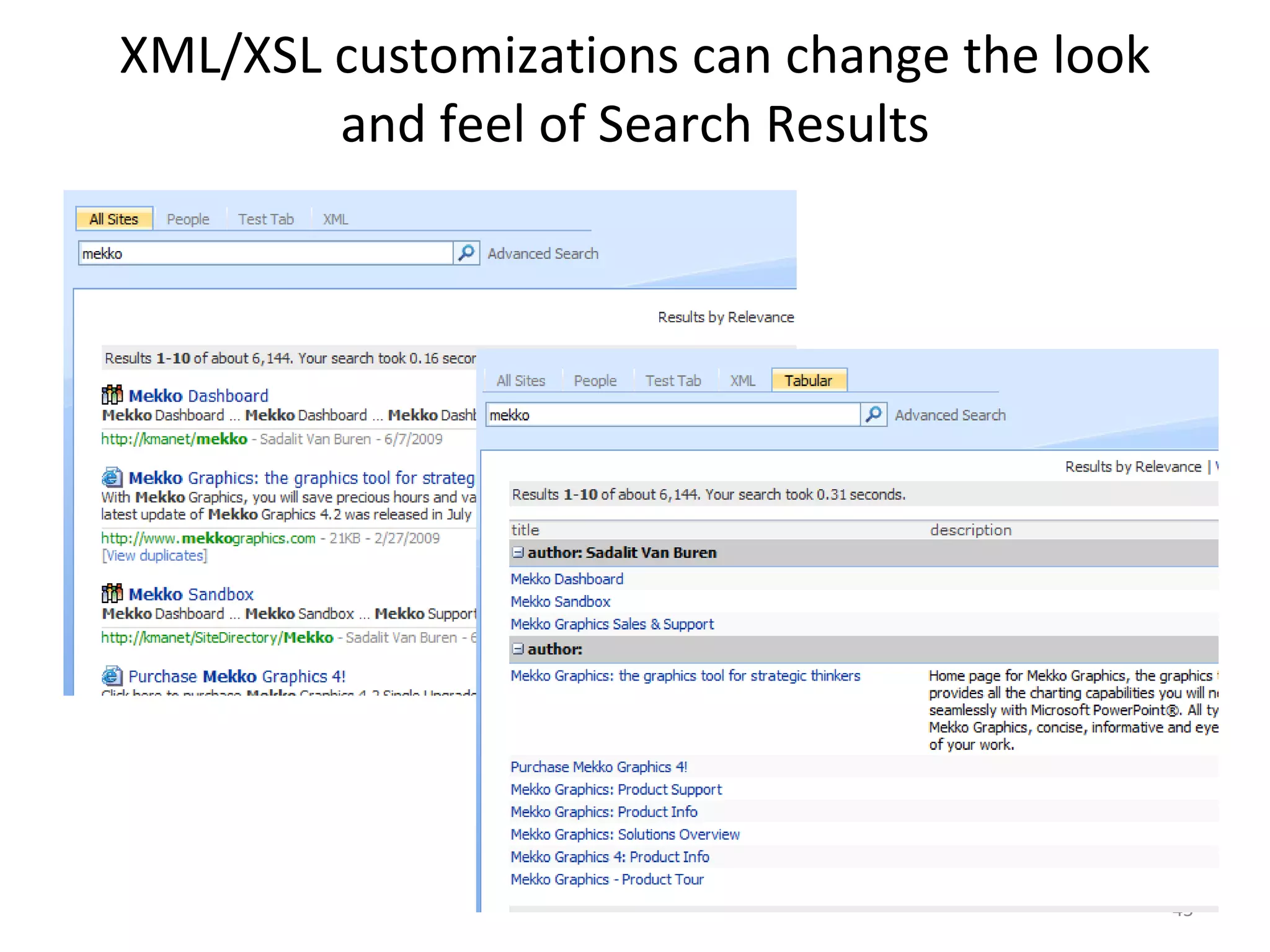Click the 'title' column header
Image resolution: width=1270 pixels, height=952 pixels.
click(525, 530)
